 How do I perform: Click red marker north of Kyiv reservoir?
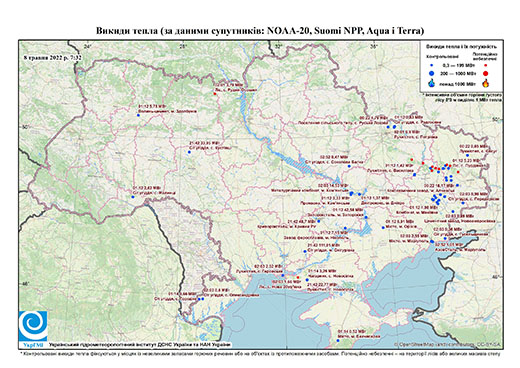tap(215, 94)
